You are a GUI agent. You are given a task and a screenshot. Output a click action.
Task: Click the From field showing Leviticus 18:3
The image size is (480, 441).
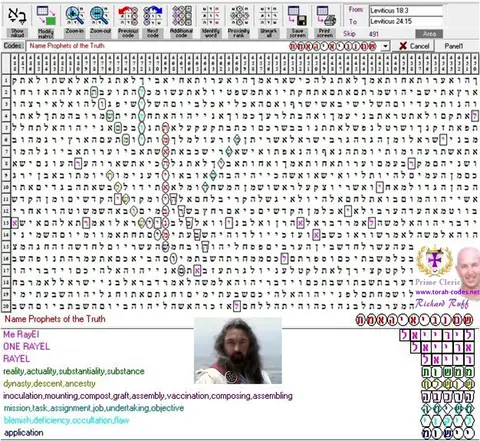[x=406, y=11]
